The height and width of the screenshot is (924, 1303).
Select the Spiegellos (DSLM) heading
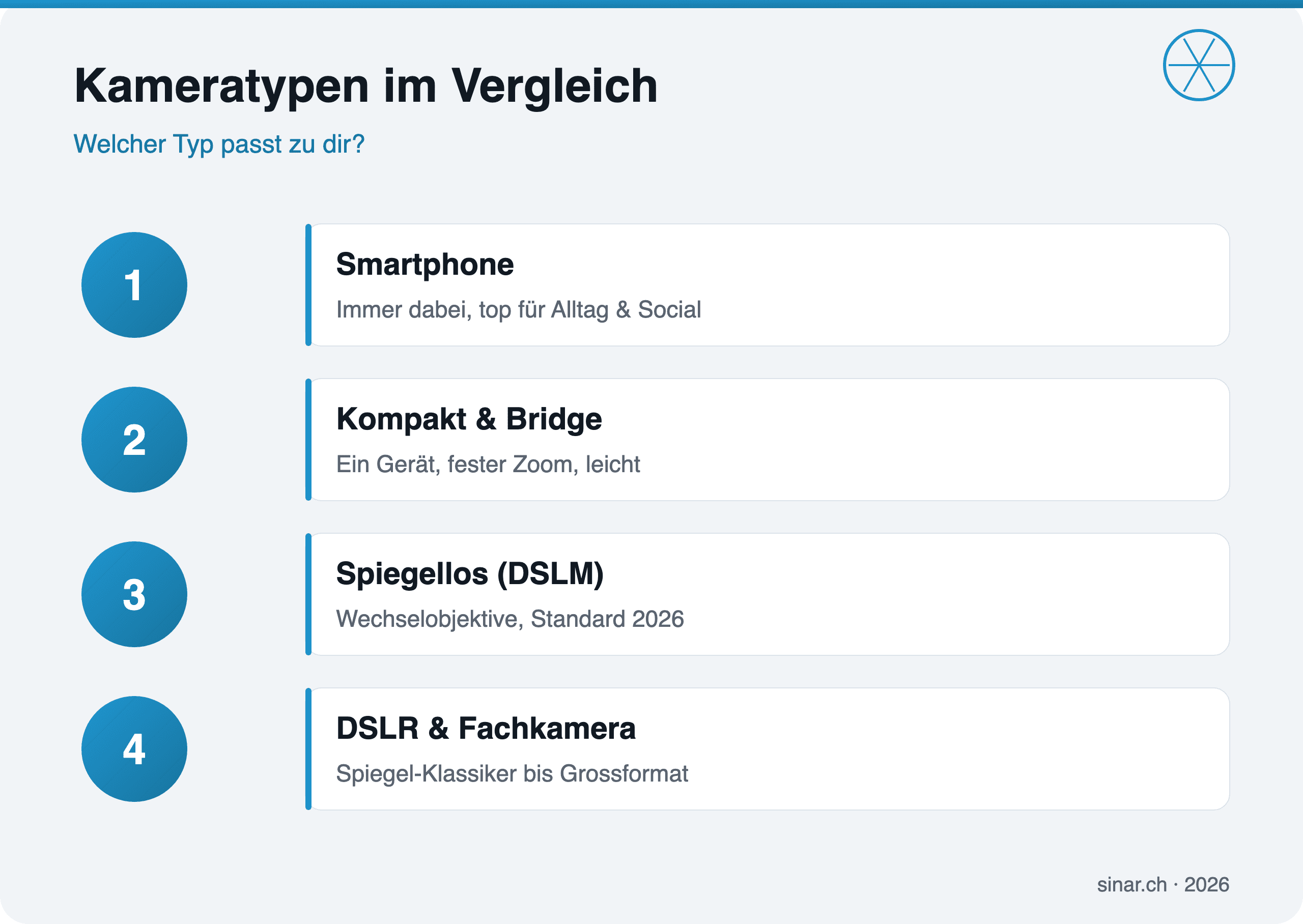click(469, 573)
